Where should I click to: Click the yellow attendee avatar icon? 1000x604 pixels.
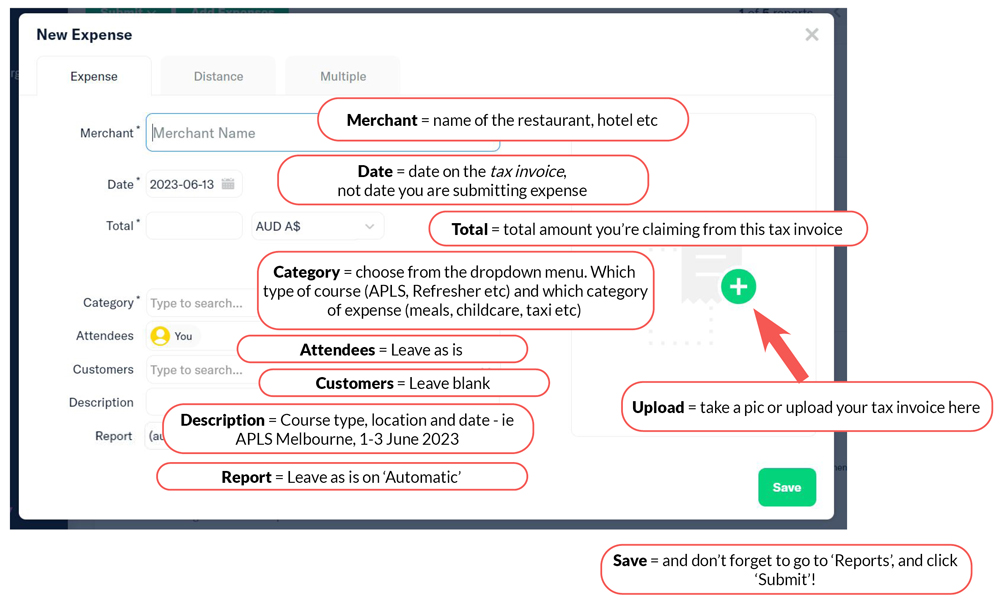click(x=160, y=336)
